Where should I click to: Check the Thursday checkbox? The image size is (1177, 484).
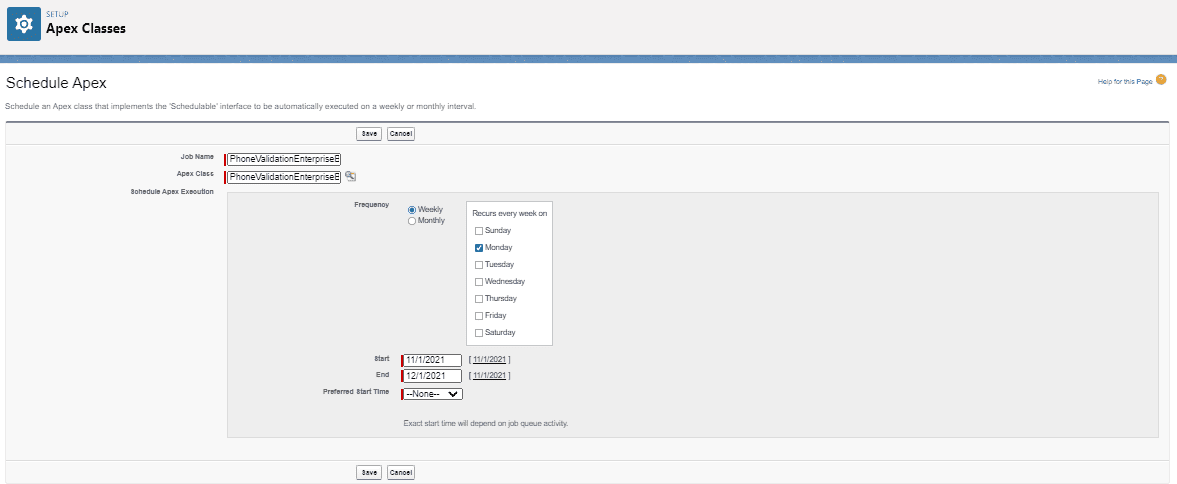[x=479, y=299]
